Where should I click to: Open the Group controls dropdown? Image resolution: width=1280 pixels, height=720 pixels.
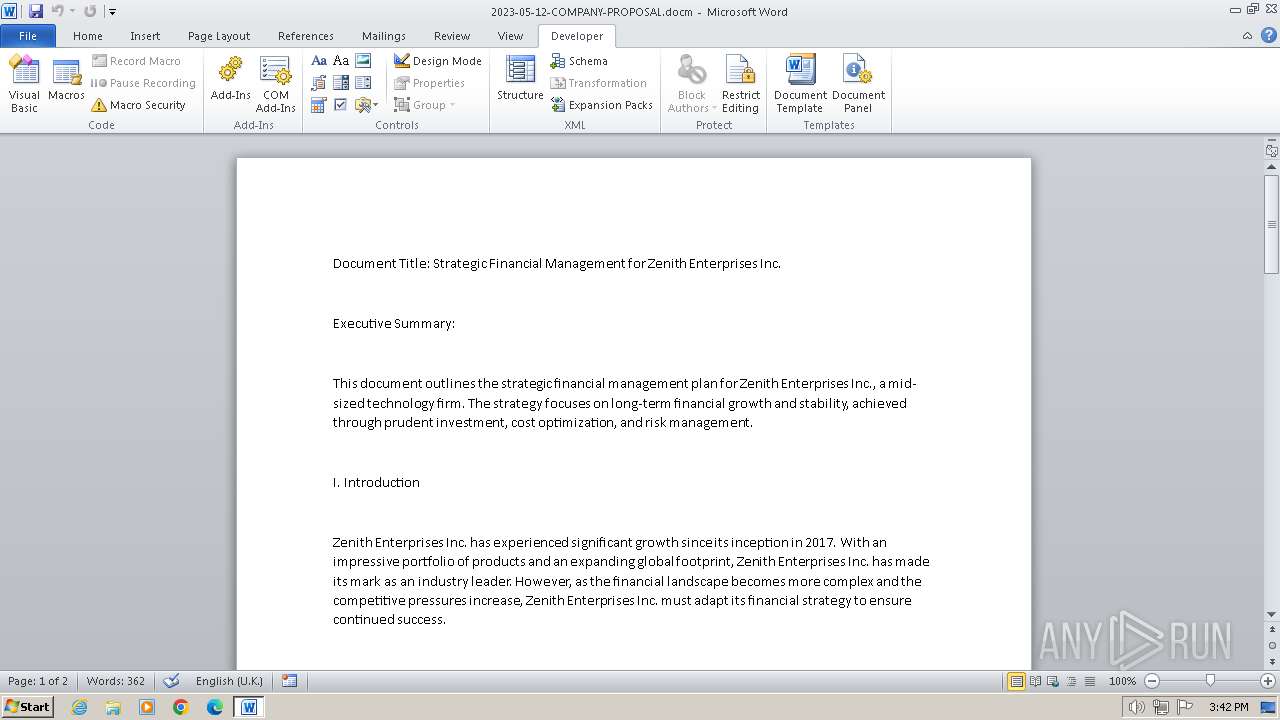tap(424, 105)
